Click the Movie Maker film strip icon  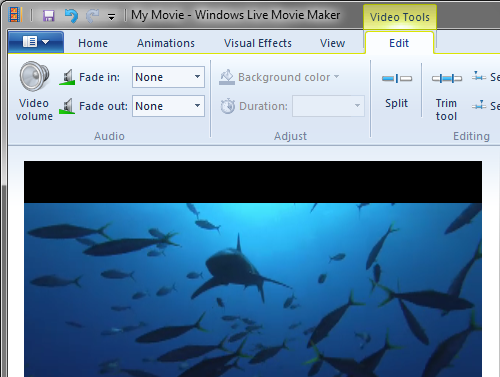pyautogui.click(x=15, y=15)
